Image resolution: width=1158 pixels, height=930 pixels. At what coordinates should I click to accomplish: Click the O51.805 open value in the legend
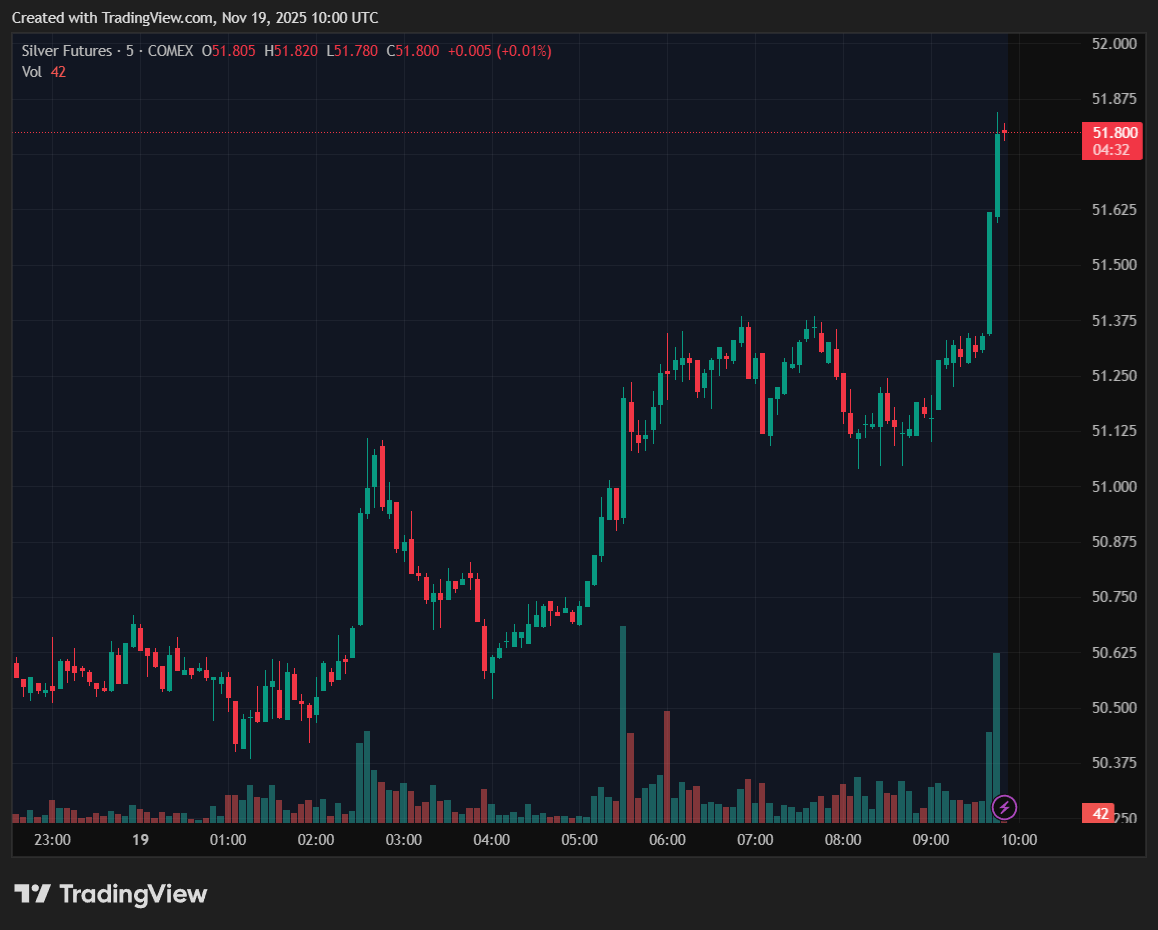[x=228, y=50]
